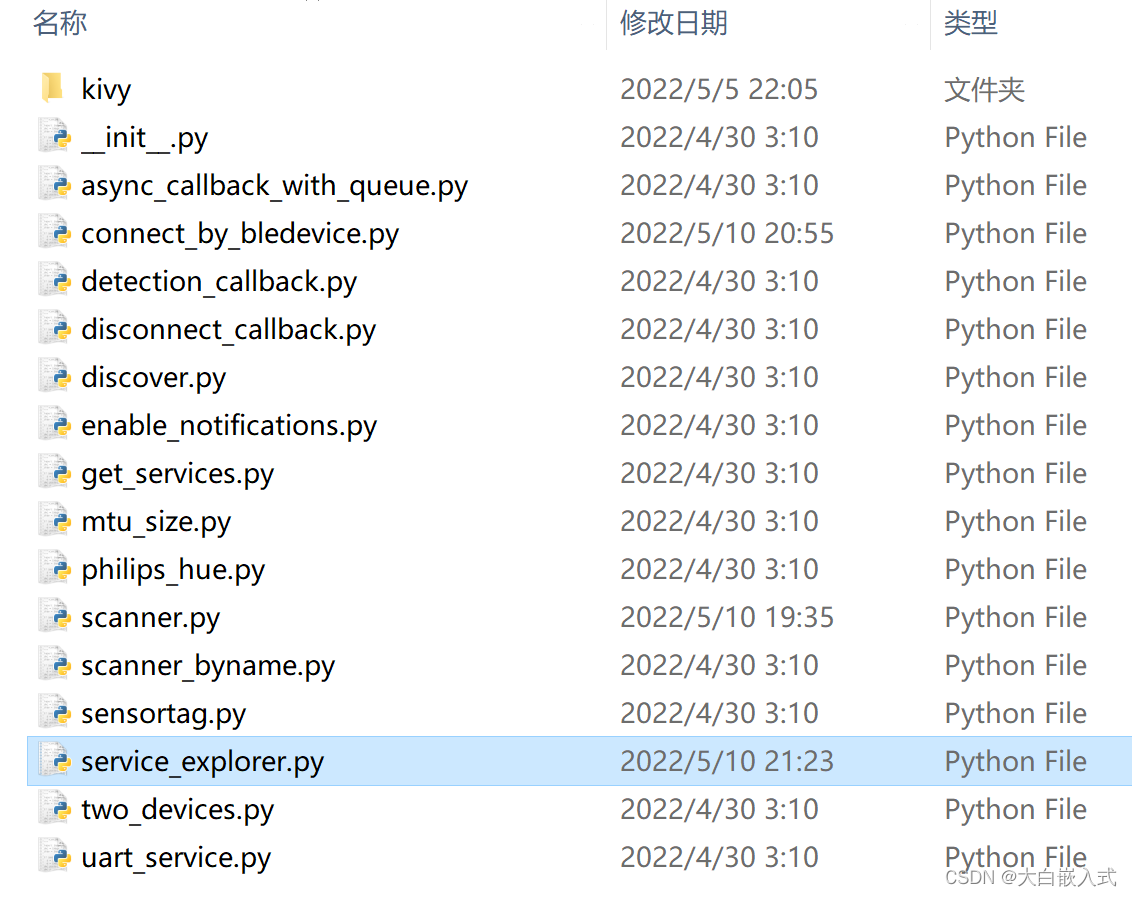Viewport: 1132px width, 897px height.
Task: Select disconnect_callback.py Python file icon
Action: coord(55,329)
